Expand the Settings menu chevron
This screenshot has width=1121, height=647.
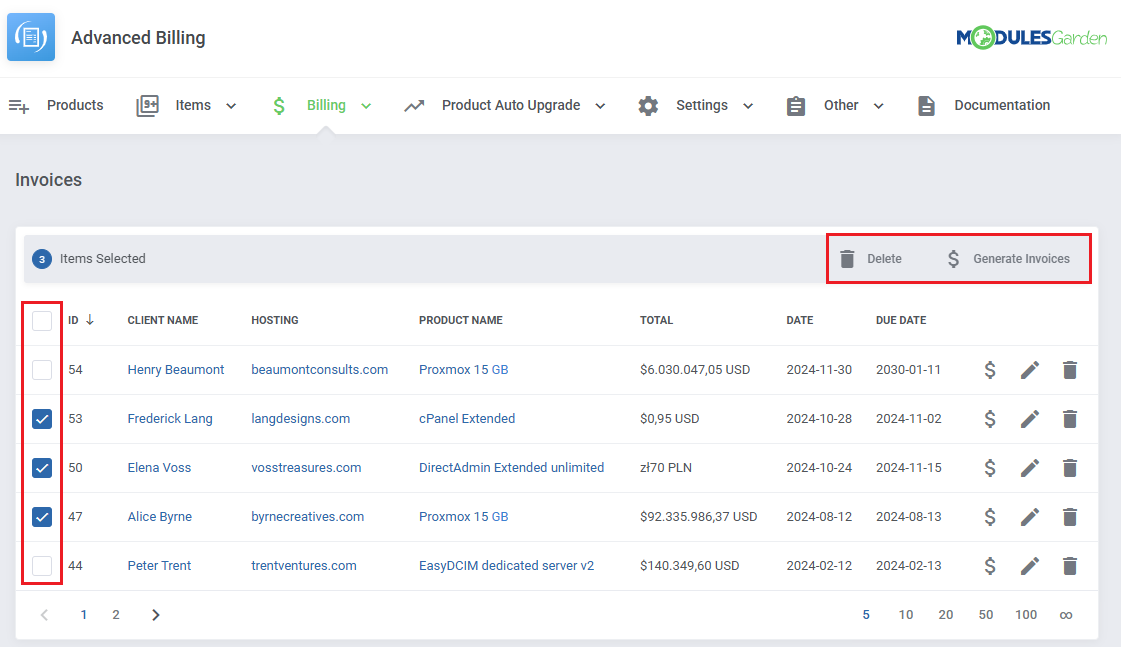coord(748,106)
